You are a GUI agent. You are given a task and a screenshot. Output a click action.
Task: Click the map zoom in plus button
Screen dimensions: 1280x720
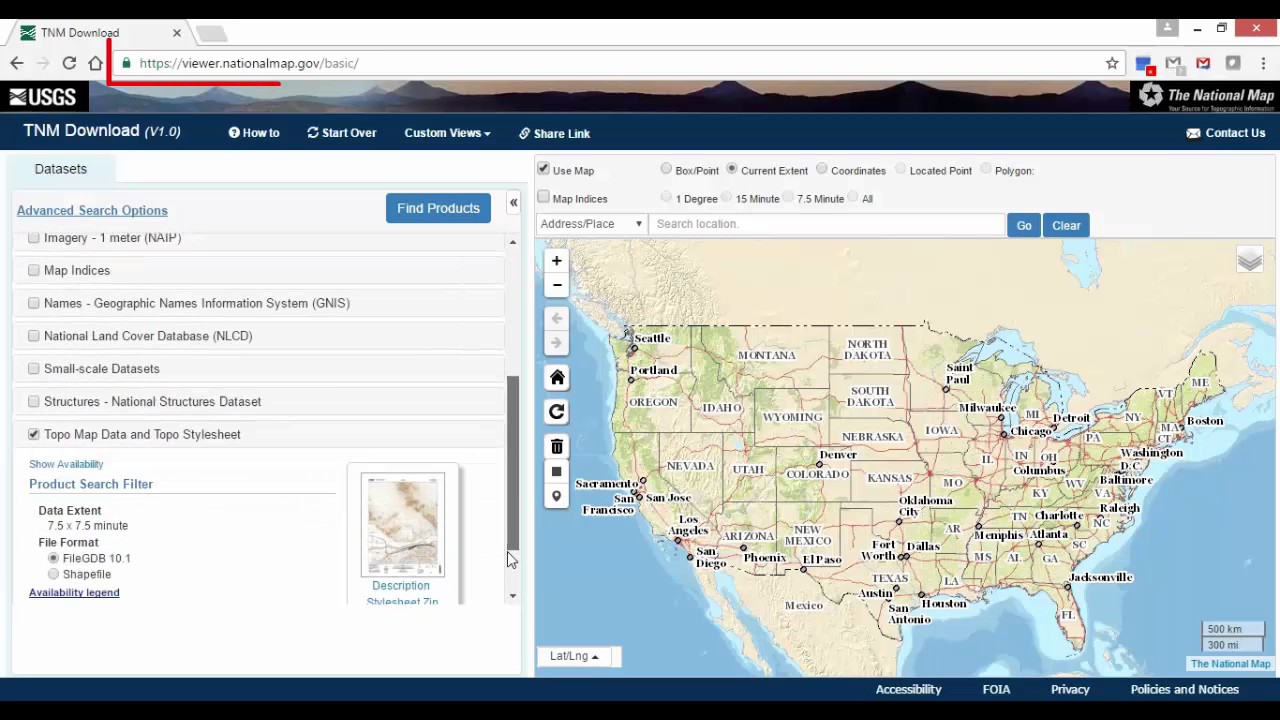point(557,261)
